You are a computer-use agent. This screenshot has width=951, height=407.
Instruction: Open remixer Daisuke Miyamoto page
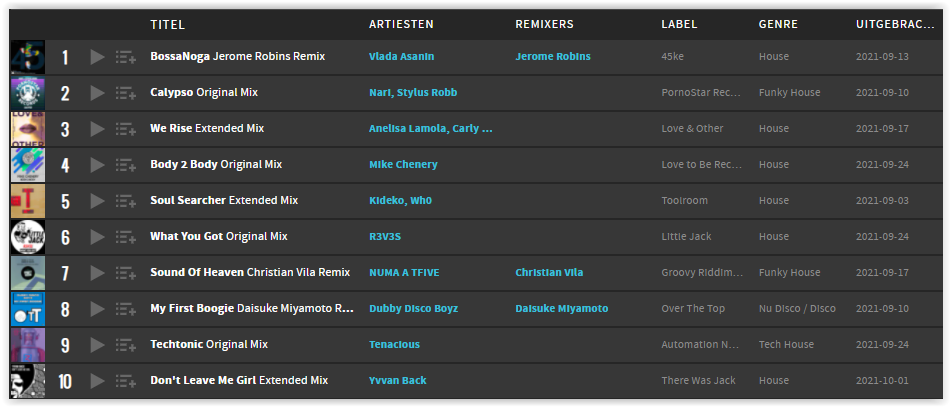(562, 309)
